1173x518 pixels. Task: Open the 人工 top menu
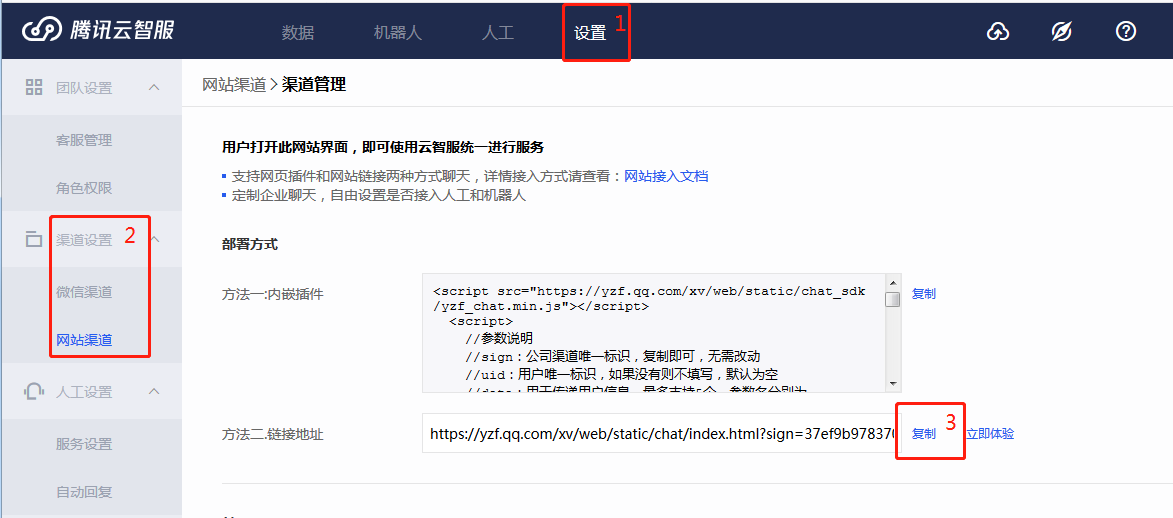click(497, 33)
